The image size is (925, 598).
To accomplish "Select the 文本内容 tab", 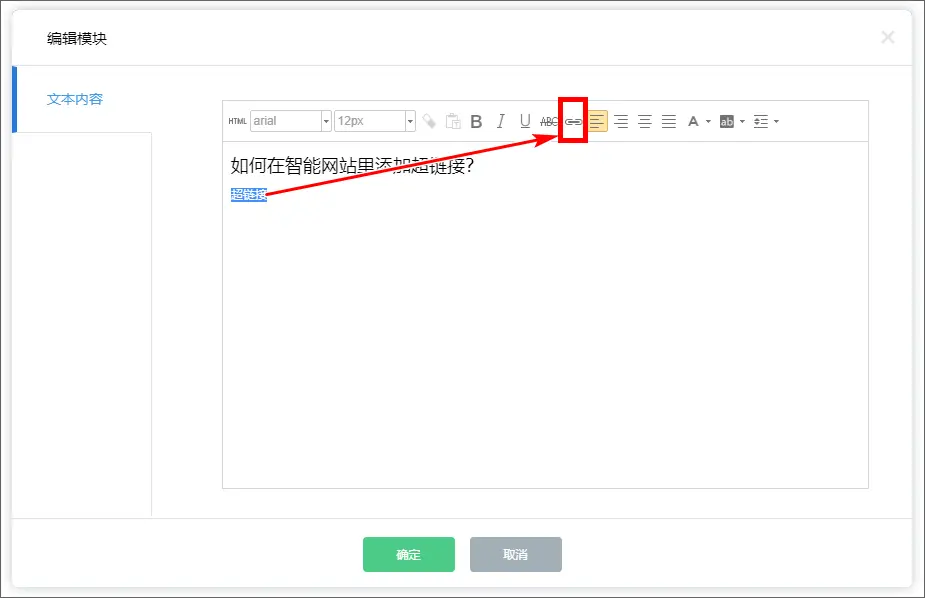I will click(75, 99).
